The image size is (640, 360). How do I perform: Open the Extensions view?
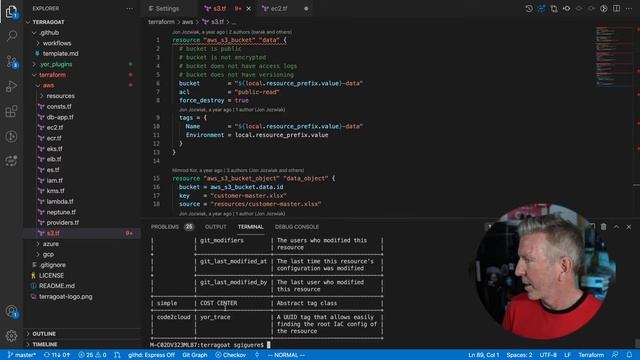point(11,111)
